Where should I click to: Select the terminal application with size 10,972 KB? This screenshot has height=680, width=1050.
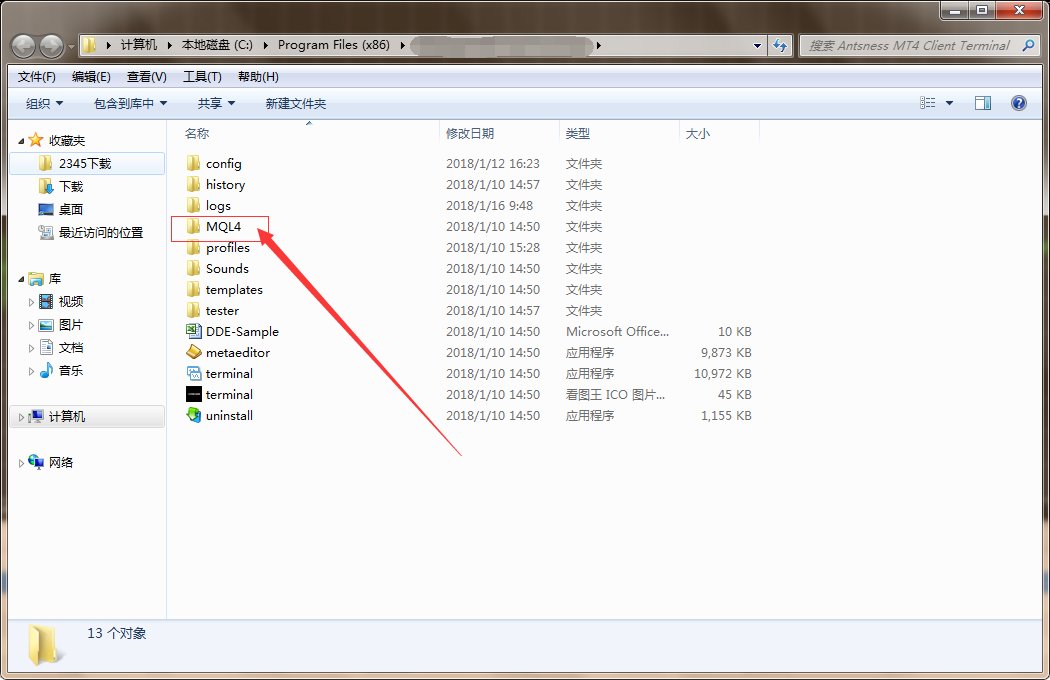pyautogui.click(x=229, y=373)
